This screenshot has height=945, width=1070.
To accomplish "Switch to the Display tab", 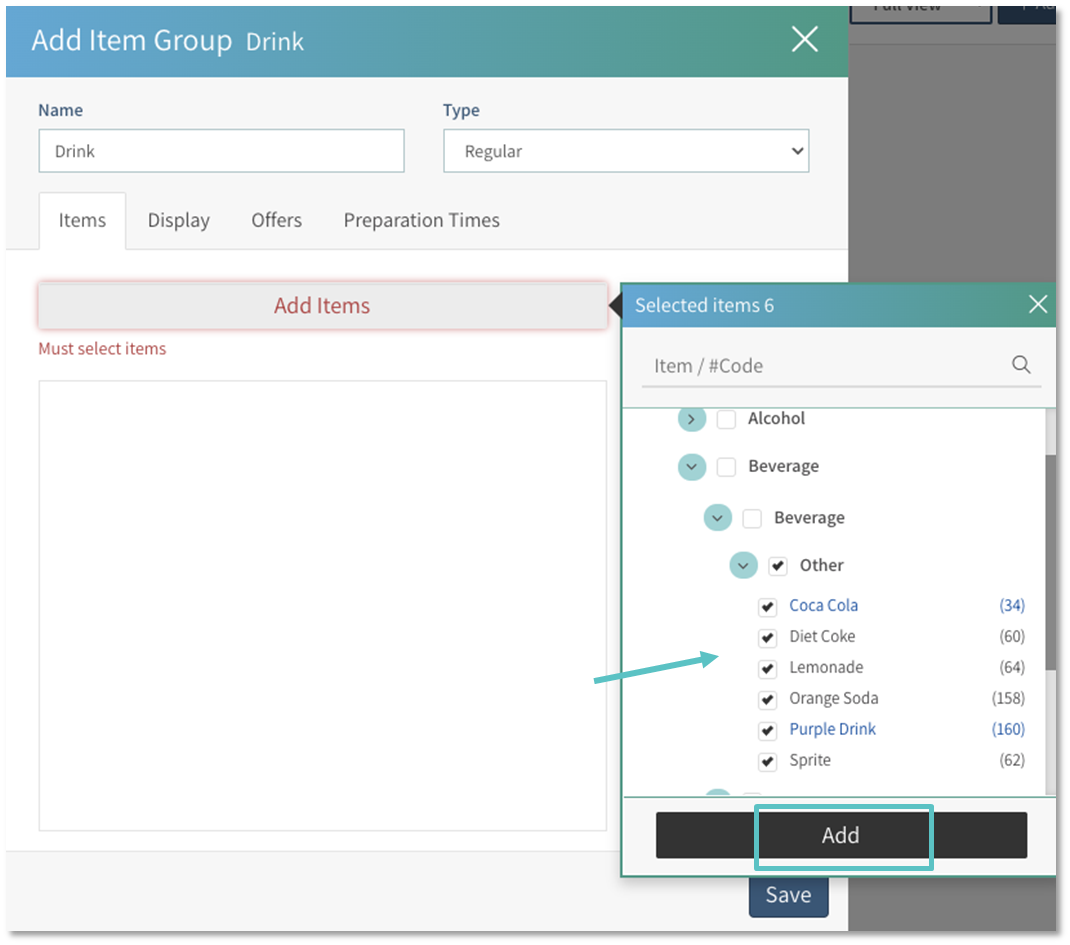I will point(178,220).
